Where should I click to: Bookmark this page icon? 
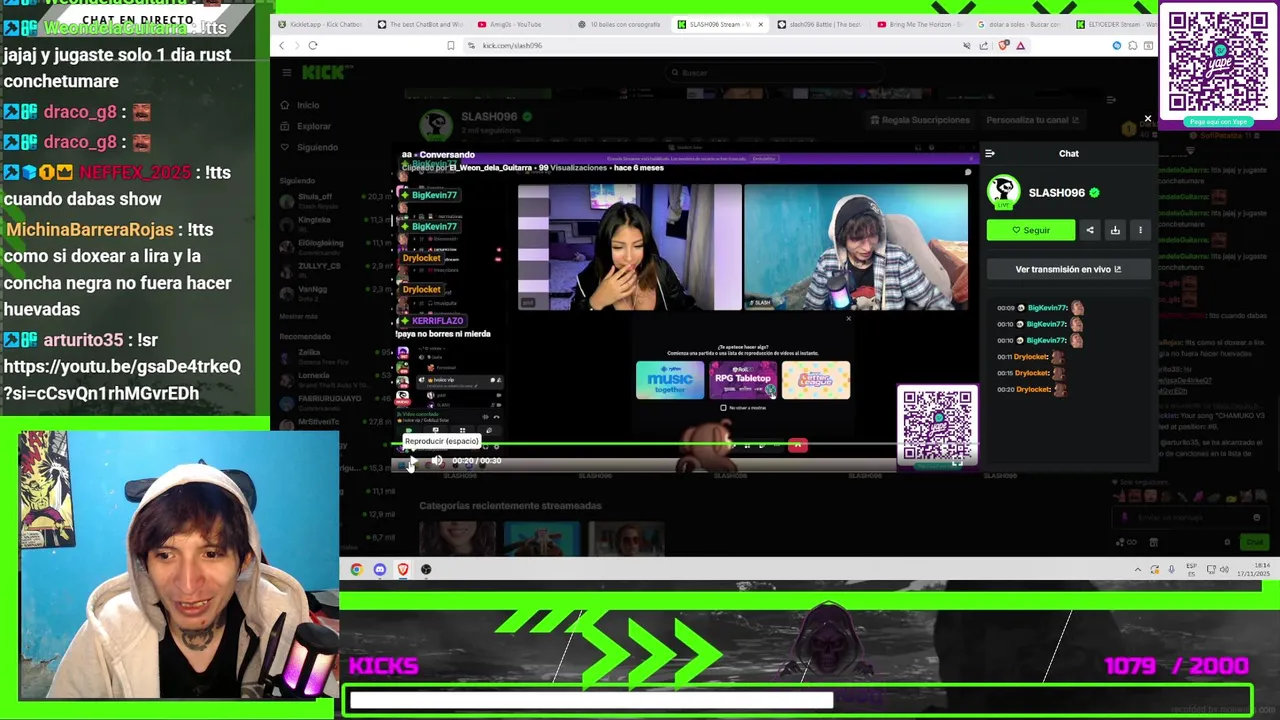450,45
